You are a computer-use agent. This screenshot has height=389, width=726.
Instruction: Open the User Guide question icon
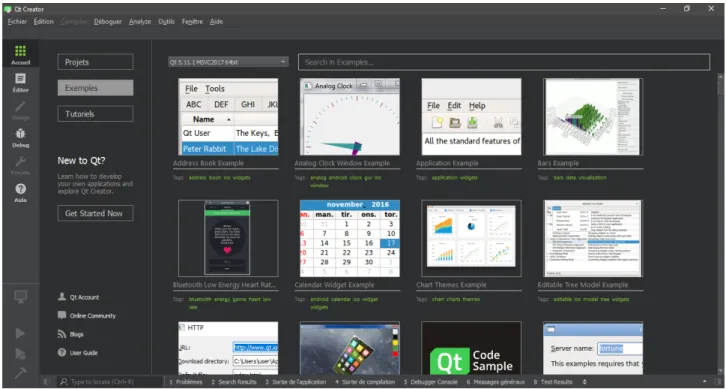(62, 352)
